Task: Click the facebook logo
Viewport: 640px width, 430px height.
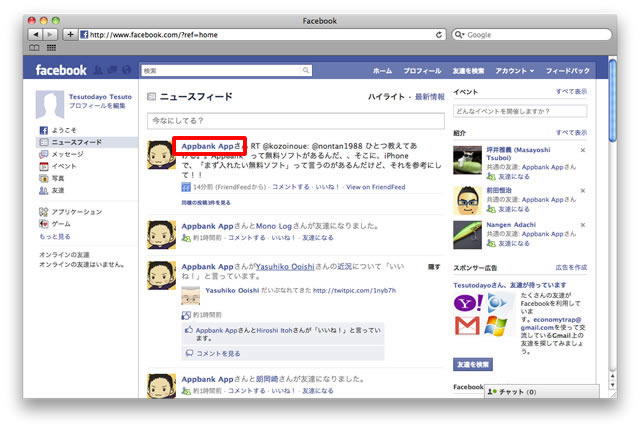Action: coord(61,70)
